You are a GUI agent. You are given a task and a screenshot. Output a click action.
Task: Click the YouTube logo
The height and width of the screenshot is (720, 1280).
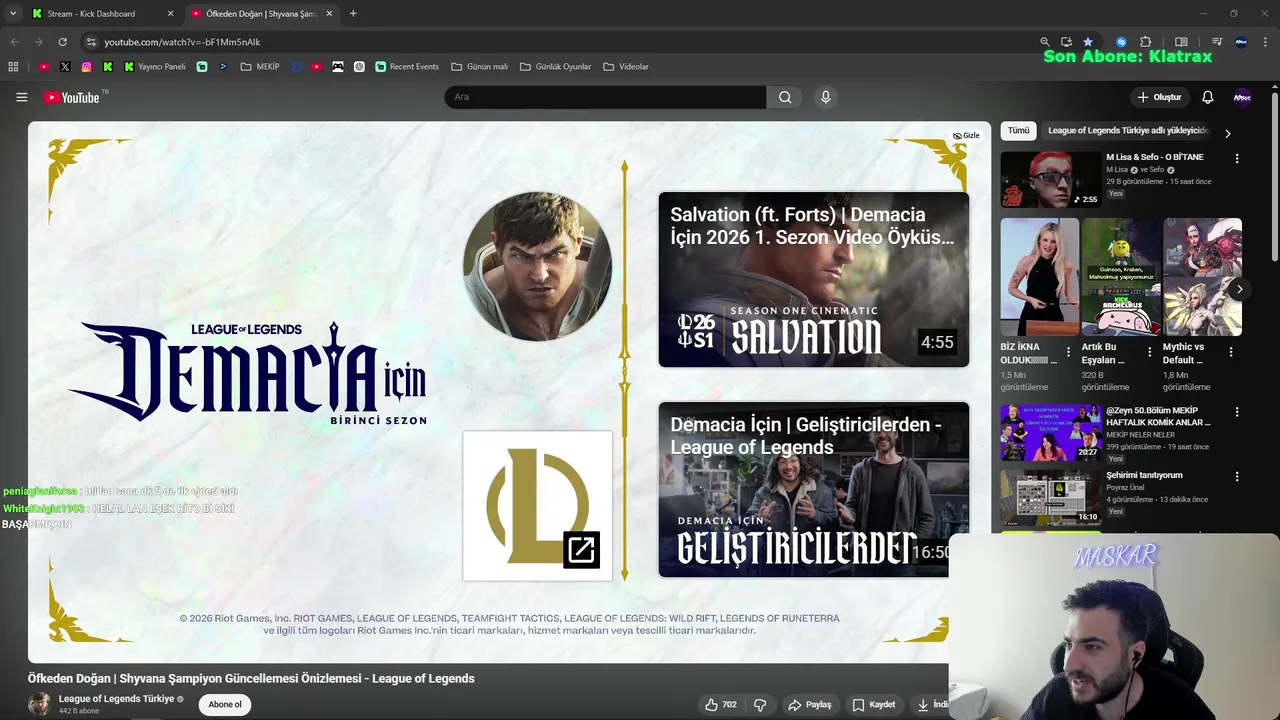(x=73, y=97)
